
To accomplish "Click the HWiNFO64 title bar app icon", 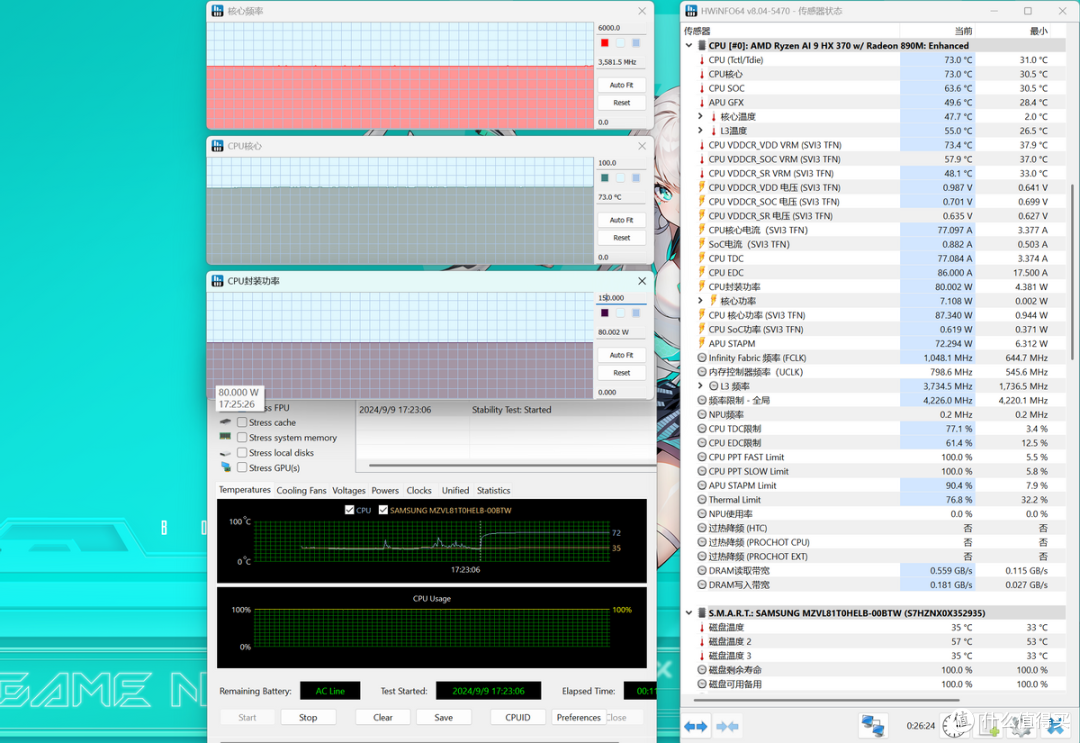I will 691,11.
